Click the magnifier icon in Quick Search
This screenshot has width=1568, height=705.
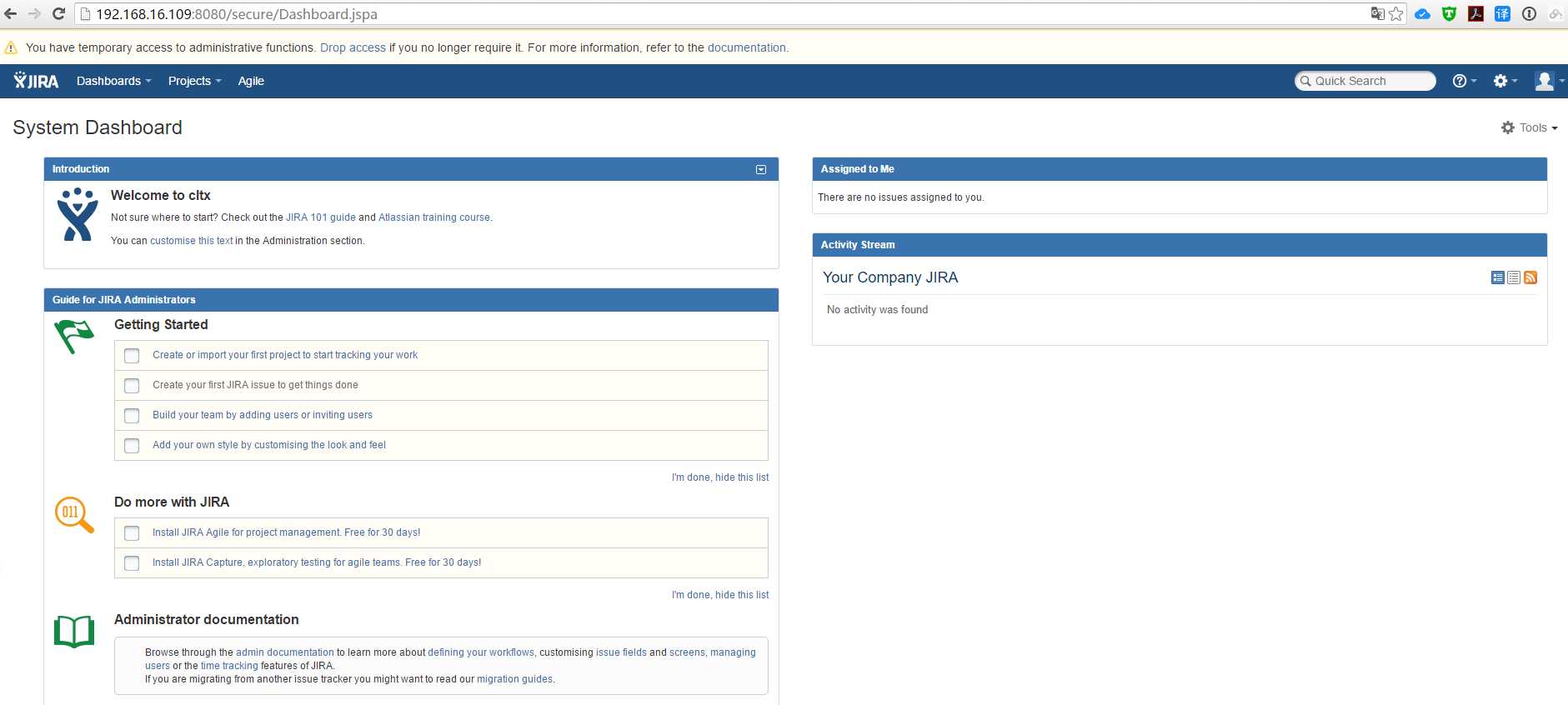pos(1305,81)
